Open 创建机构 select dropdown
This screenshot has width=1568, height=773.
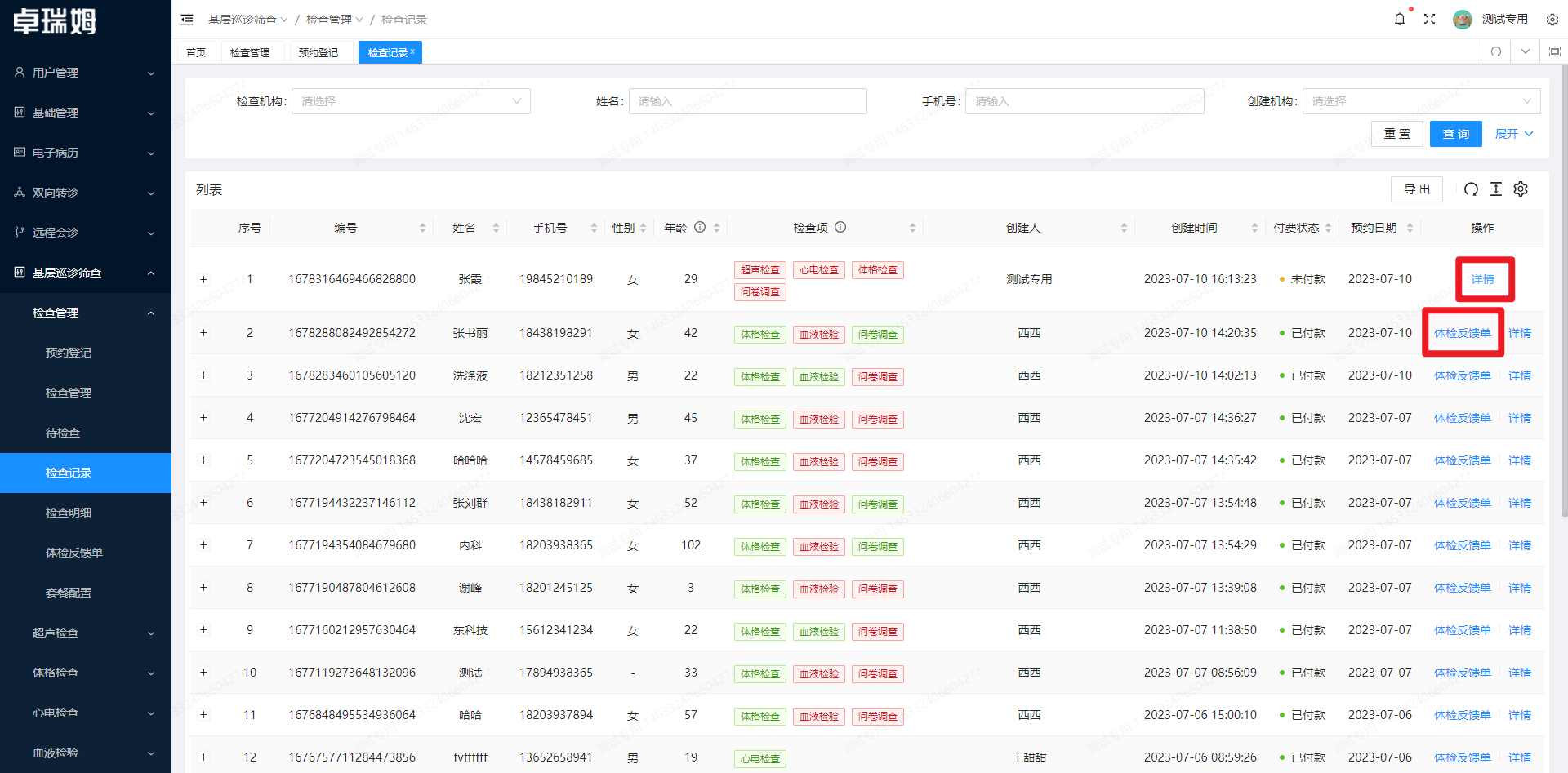[1421, 101]
